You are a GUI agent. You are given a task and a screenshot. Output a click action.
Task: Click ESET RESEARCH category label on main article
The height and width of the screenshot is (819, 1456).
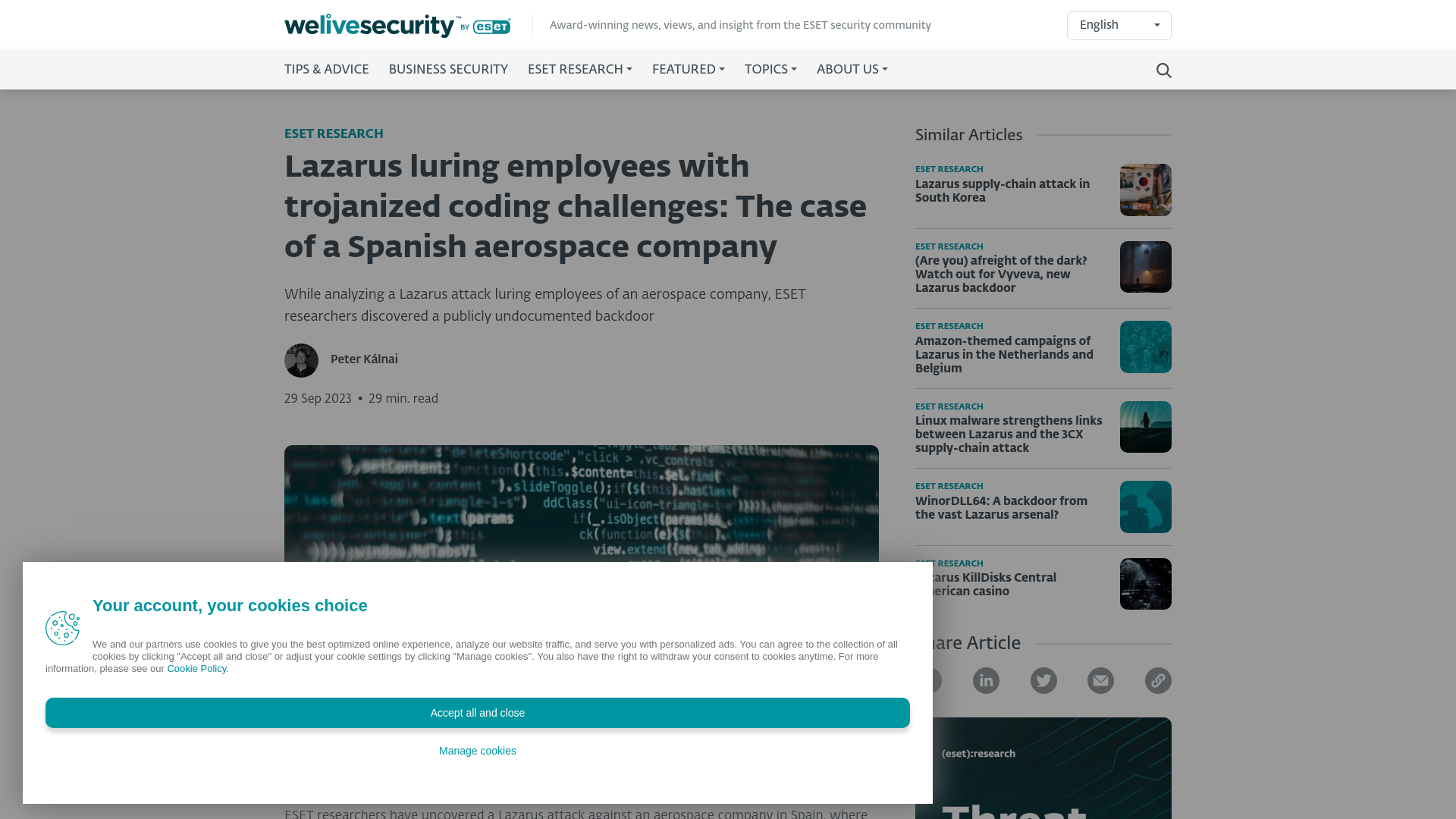(333, 134)
